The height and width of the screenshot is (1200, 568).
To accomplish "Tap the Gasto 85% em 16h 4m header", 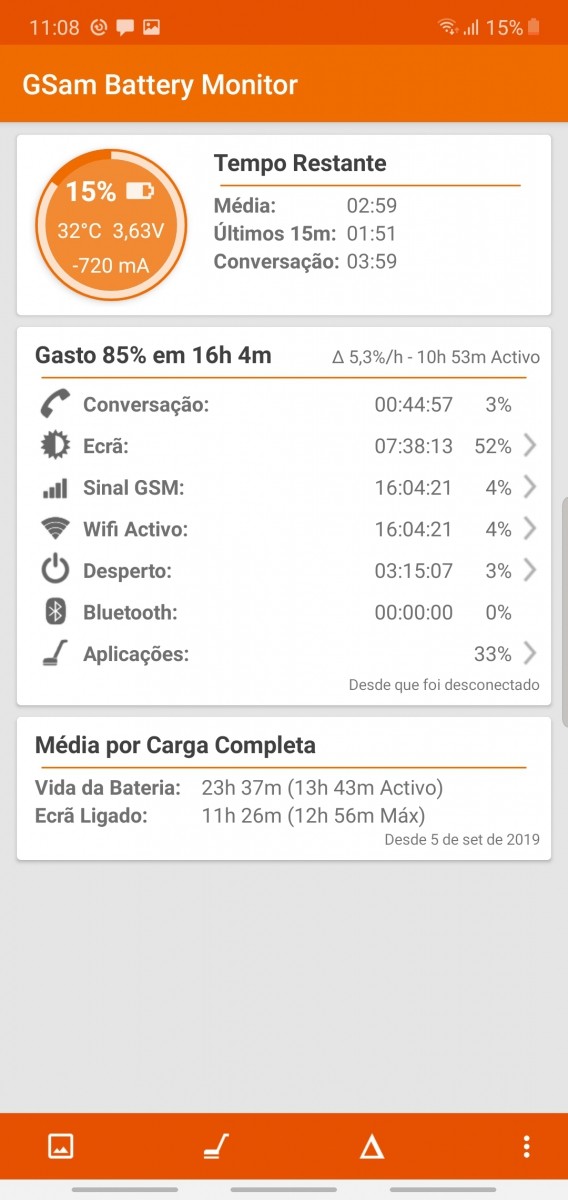I will tap(153, 355).
